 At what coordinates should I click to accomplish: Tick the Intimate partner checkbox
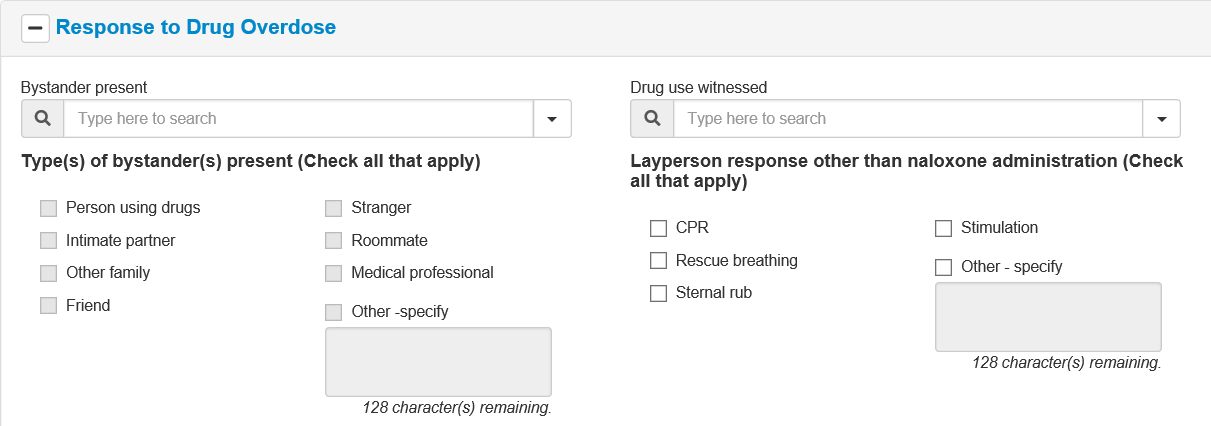click(x=48, y=241)
